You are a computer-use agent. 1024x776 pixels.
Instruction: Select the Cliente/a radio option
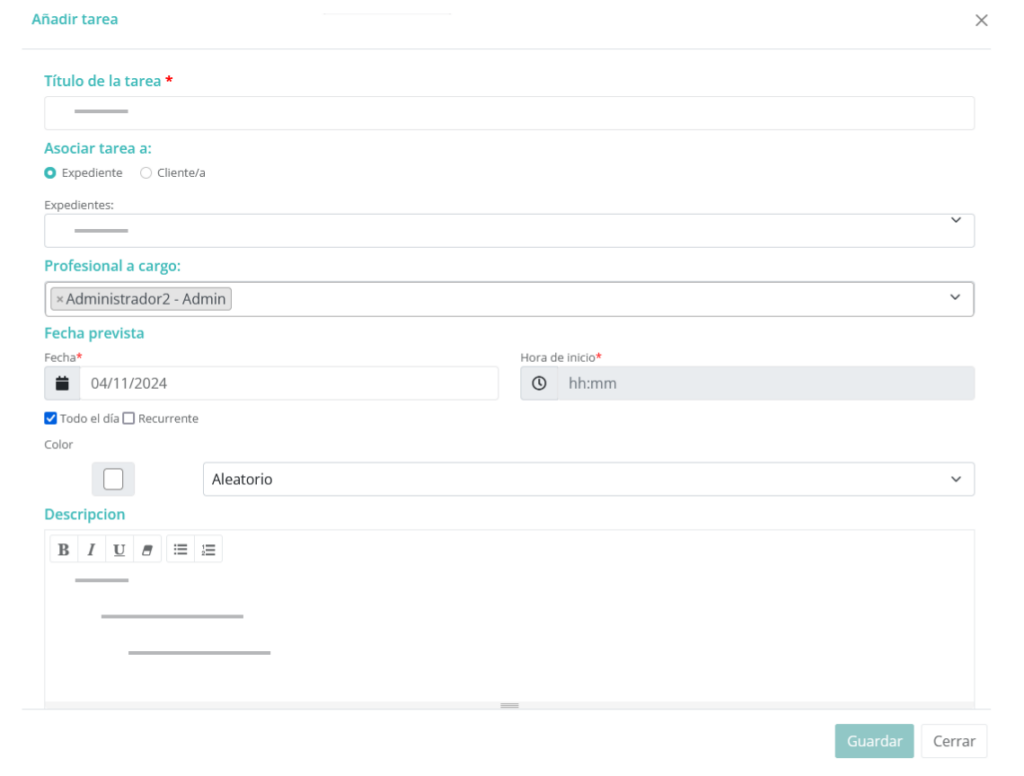click(x=146, y=173)
